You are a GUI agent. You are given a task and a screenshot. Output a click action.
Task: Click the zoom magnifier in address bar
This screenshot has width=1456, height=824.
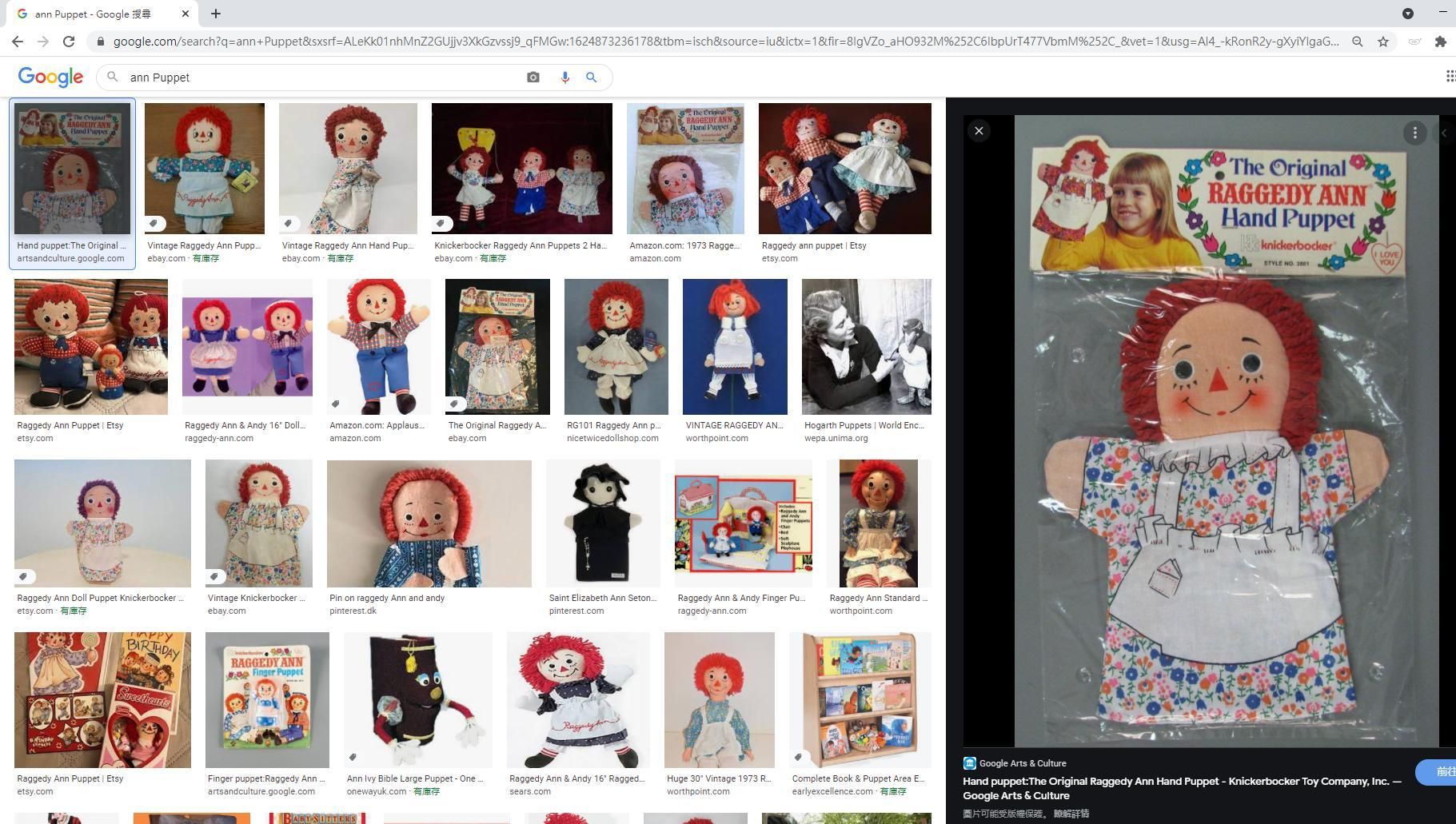point(1358,42)
